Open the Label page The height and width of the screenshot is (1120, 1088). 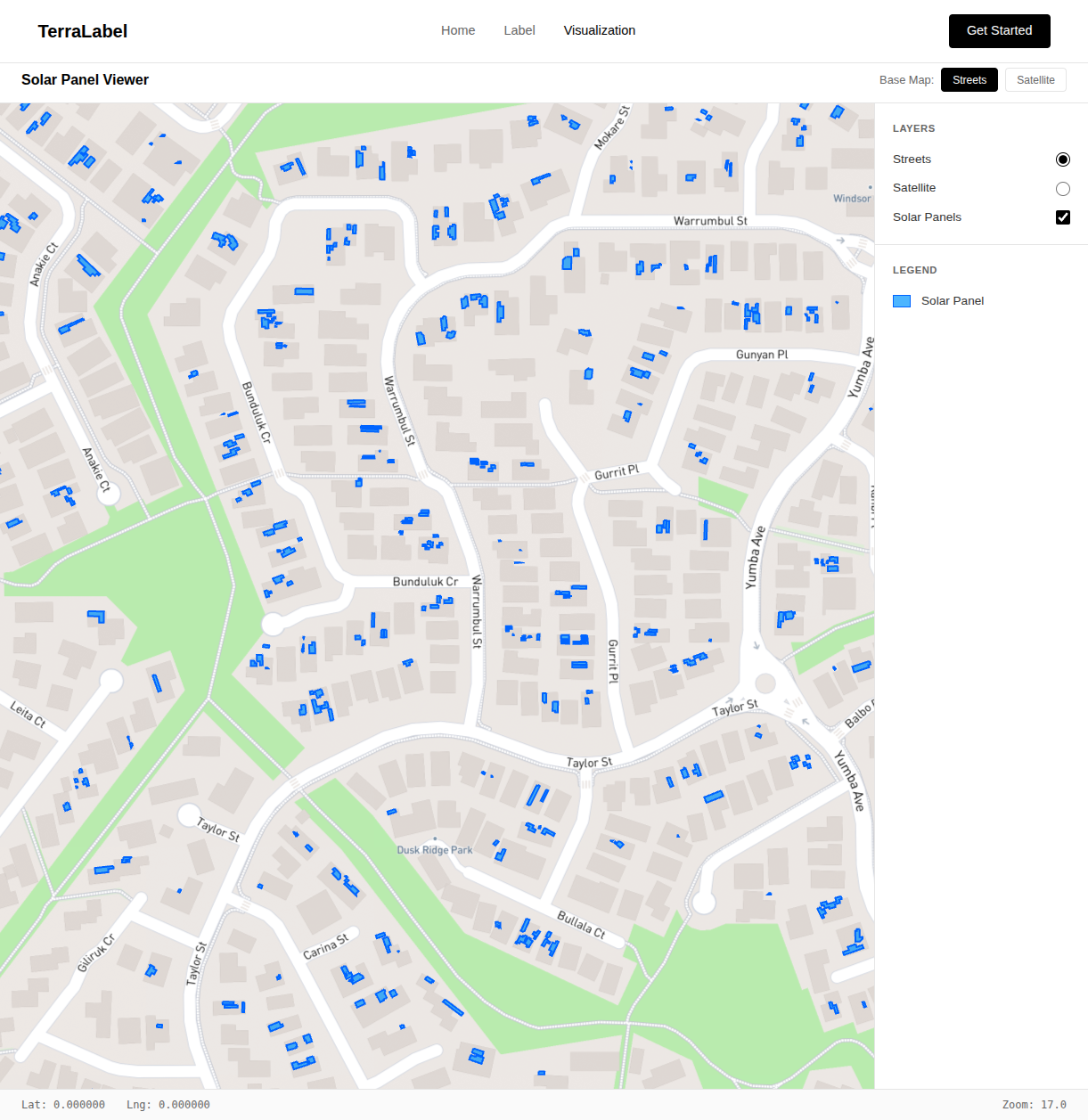pyautogui.click(x=519, y=30)
